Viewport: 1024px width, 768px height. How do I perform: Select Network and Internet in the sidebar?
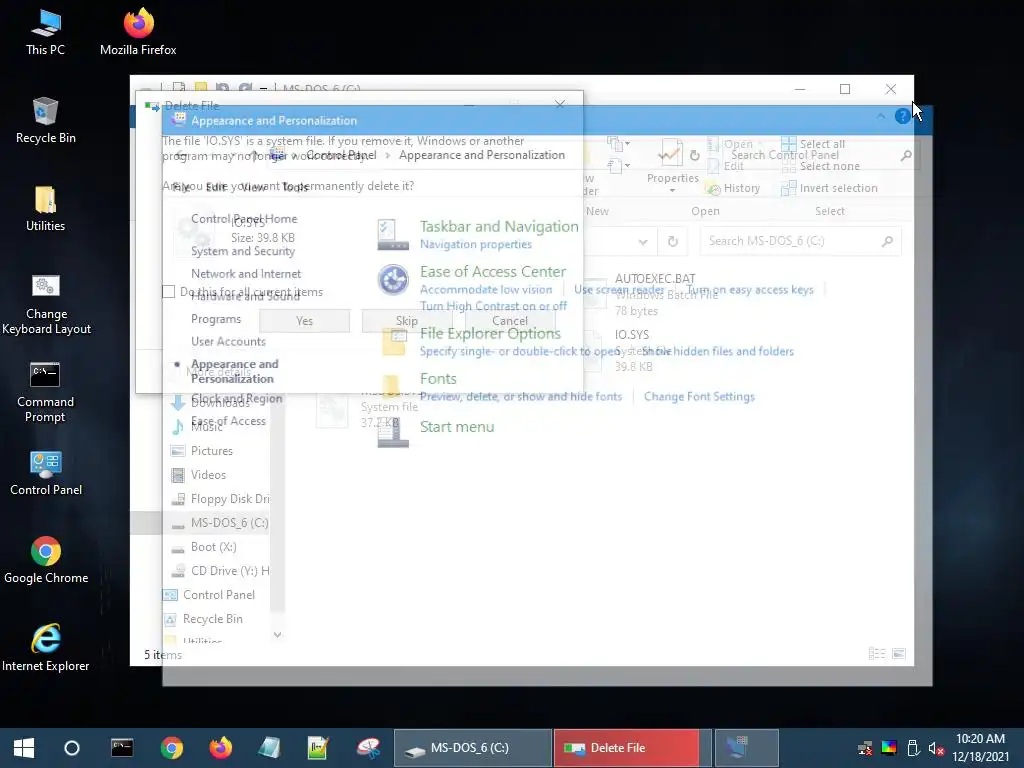(246, 274)
